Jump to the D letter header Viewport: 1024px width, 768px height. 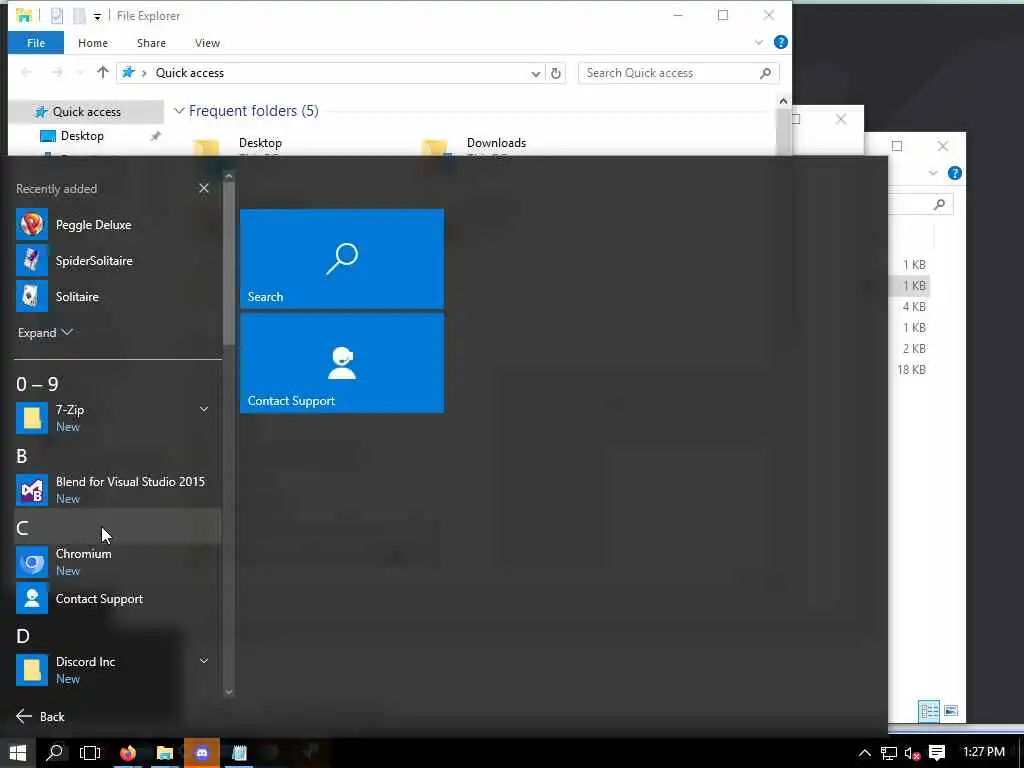(x=23, y=636)
